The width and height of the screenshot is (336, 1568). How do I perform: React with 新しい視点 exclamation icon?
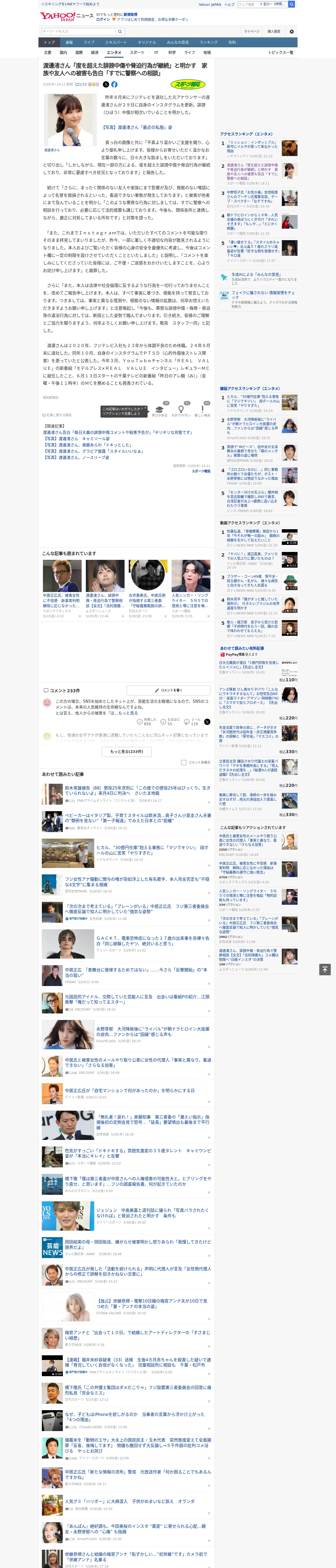coord(203,409)
